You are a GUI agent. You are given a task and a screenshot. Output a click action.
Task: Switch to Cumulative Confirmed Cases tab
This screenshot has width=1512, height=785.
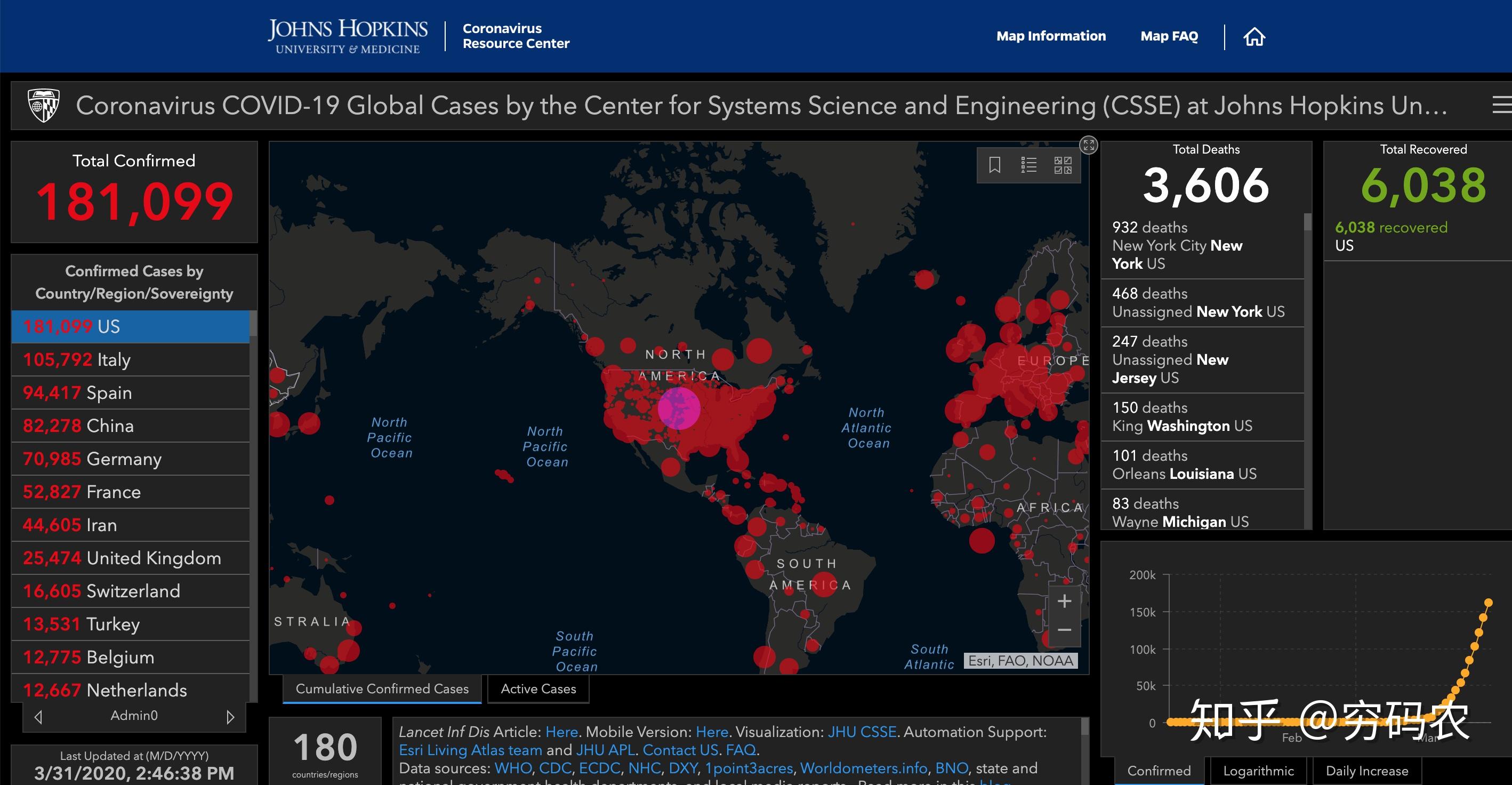(382, 688)
